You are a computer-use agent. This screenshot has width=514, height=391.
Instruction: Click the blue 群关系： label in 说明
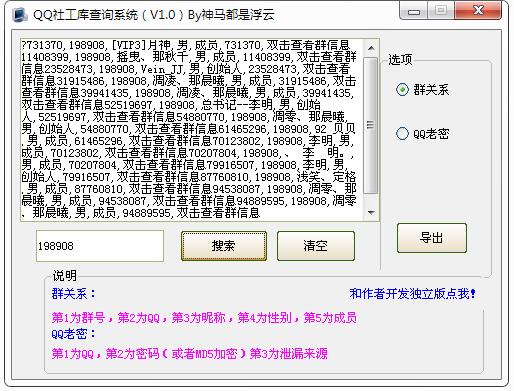click(x=73, y=294)
